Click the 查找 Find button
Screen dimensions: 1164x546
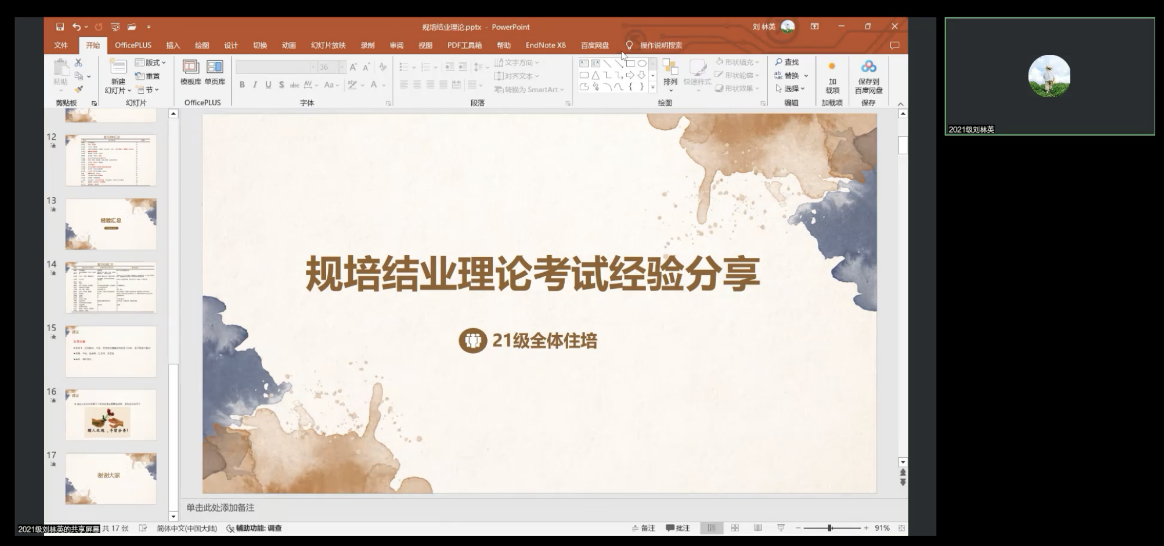787,62
